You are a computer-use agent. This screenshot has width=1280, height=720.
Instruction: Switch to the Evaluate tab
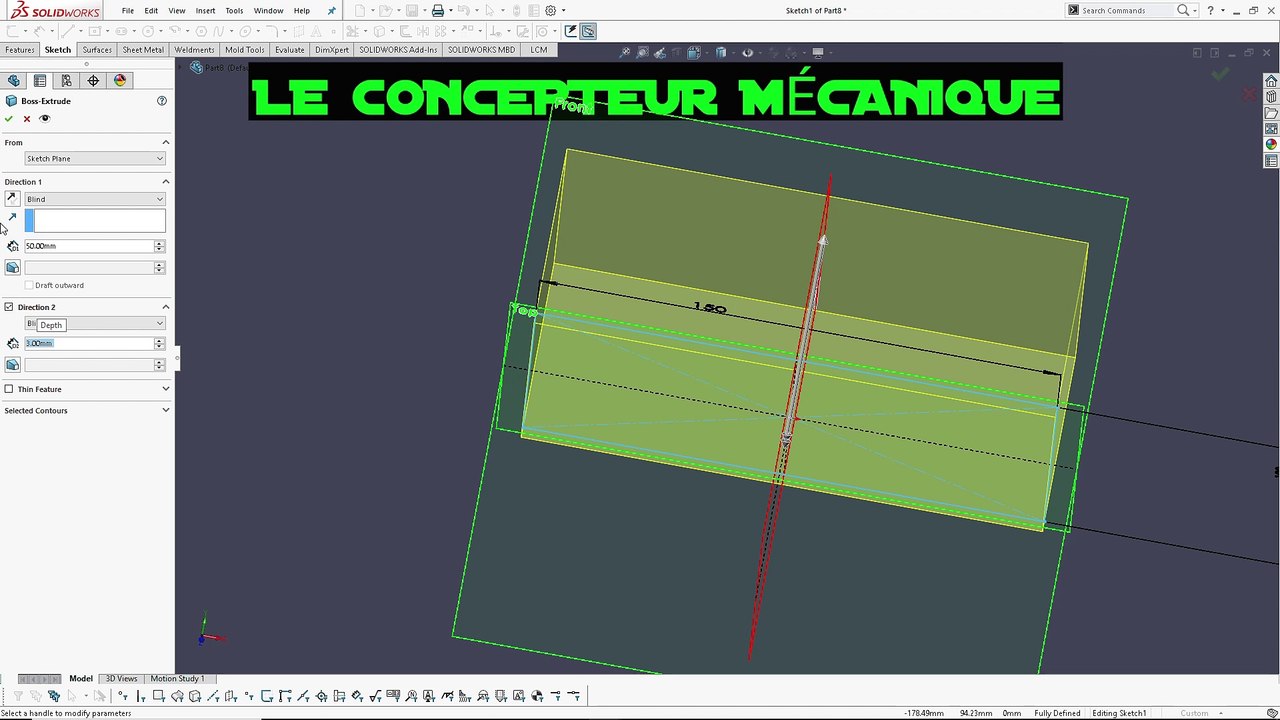(290, 49)
